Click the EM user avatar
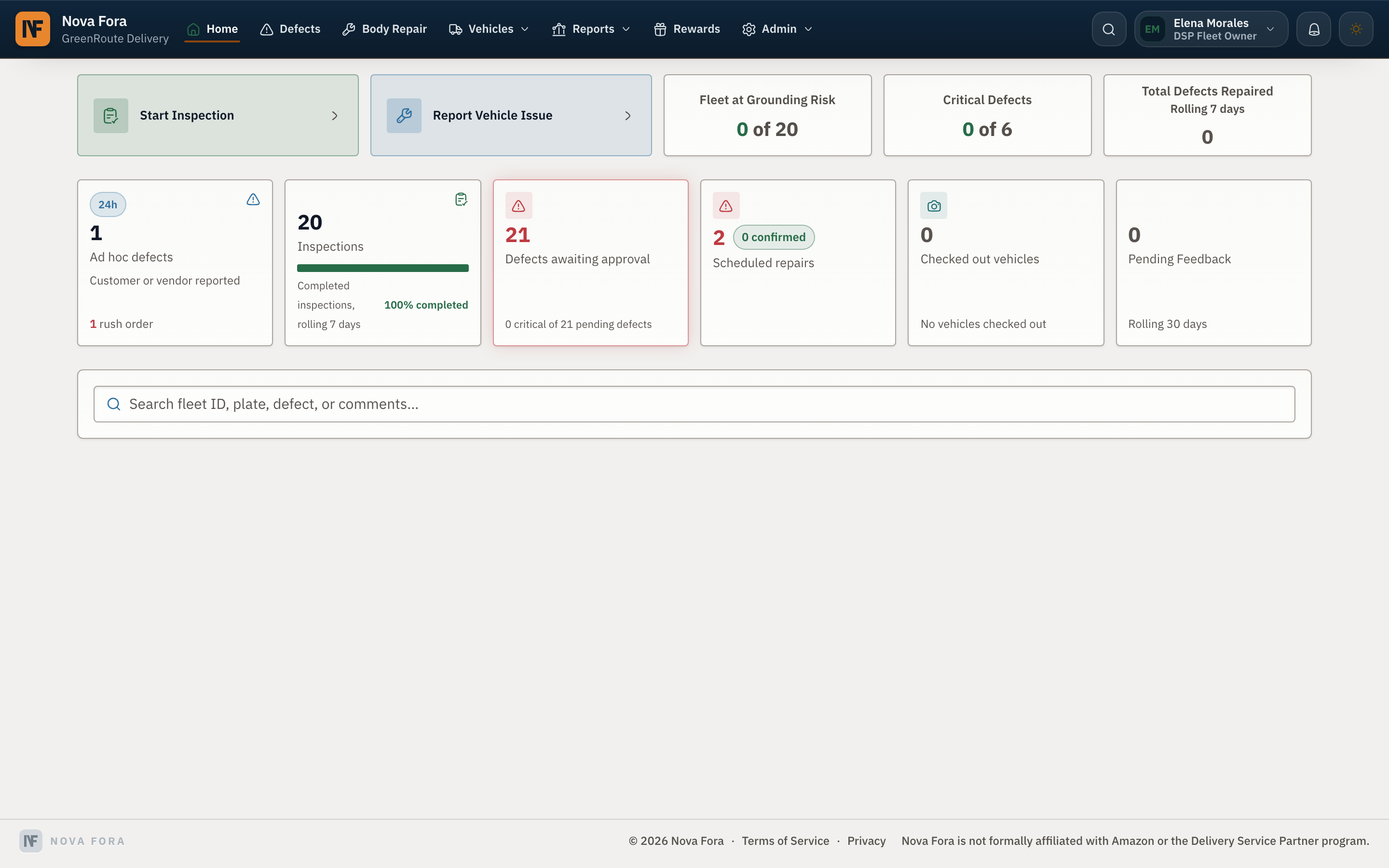The image size is (1389, 868). click(1153, 29)
